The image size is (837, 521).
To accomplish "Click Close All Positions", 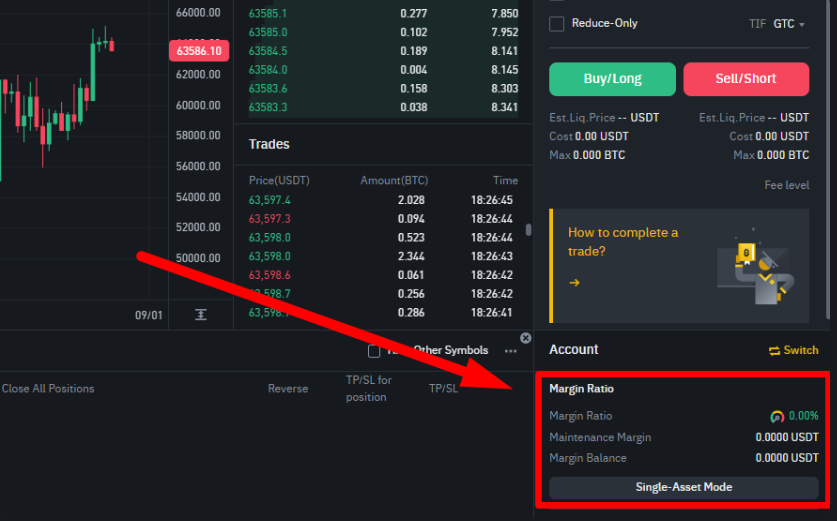I will click(x=48, y=388).
